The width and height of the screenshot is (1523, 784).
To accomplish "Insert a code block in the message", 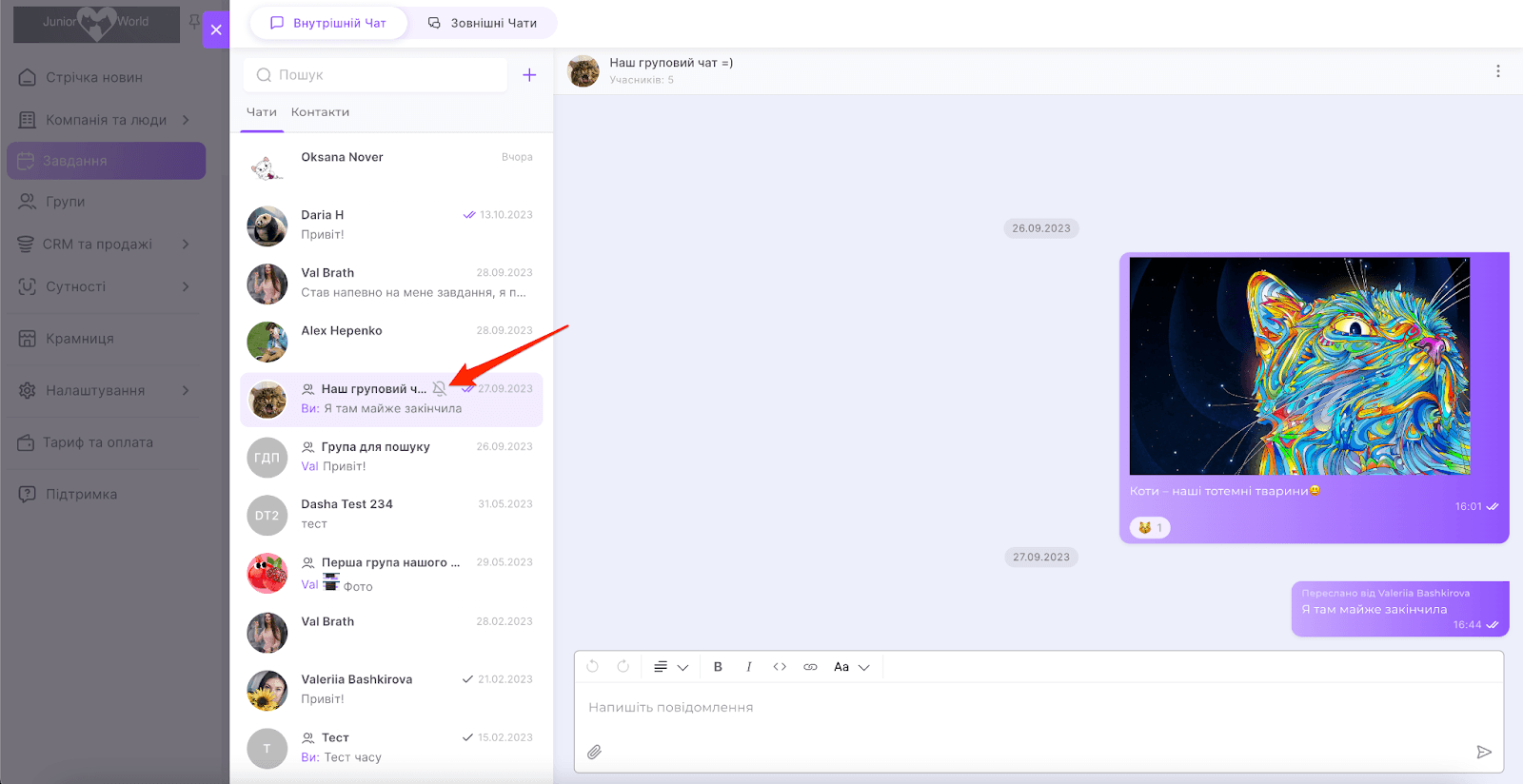I will click(x=780, y=667).
